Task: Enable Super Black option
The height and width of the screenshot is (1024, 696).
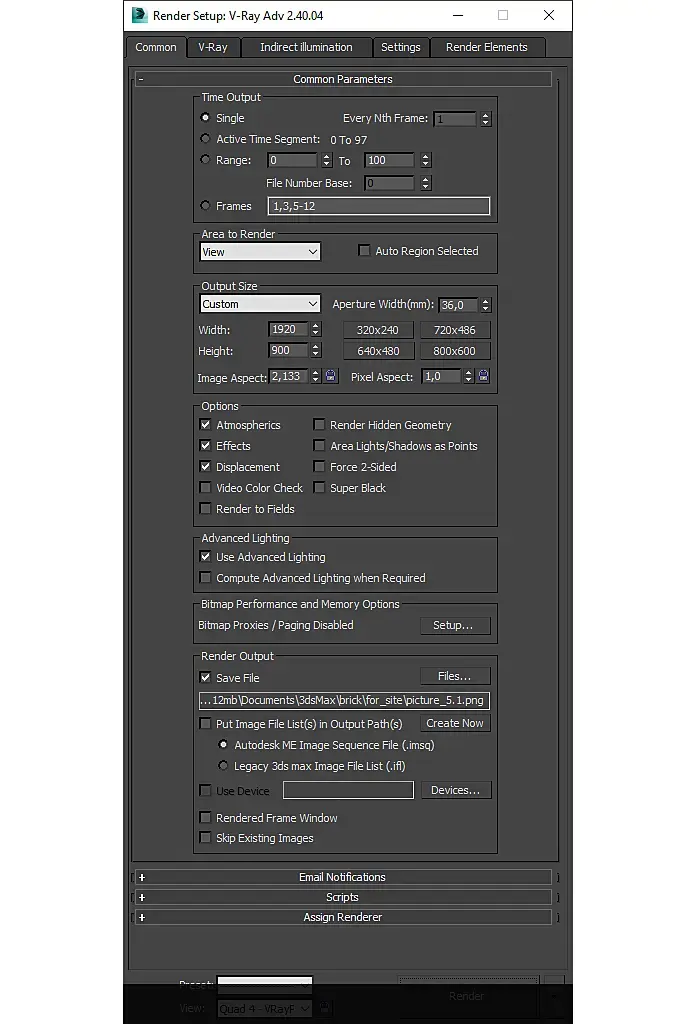Action: click(319, 487)
